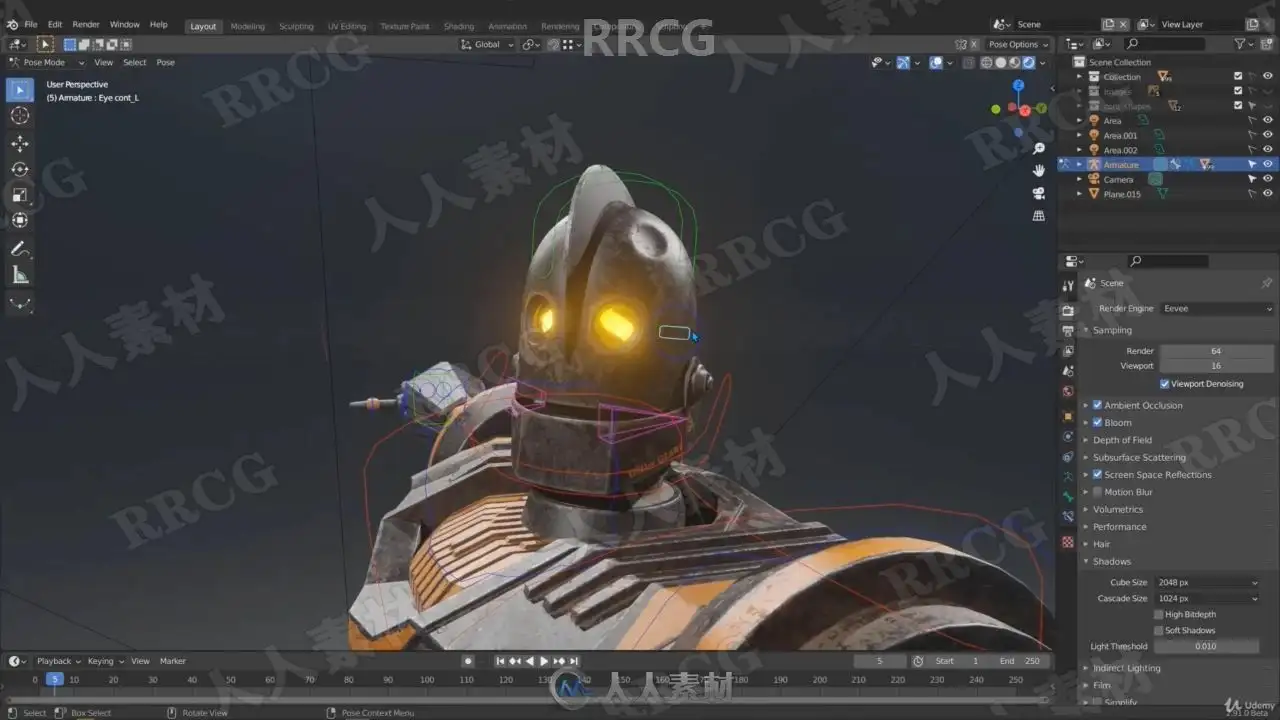
Task: Hide the Camera object in outliner
Action: [1268, 179]
